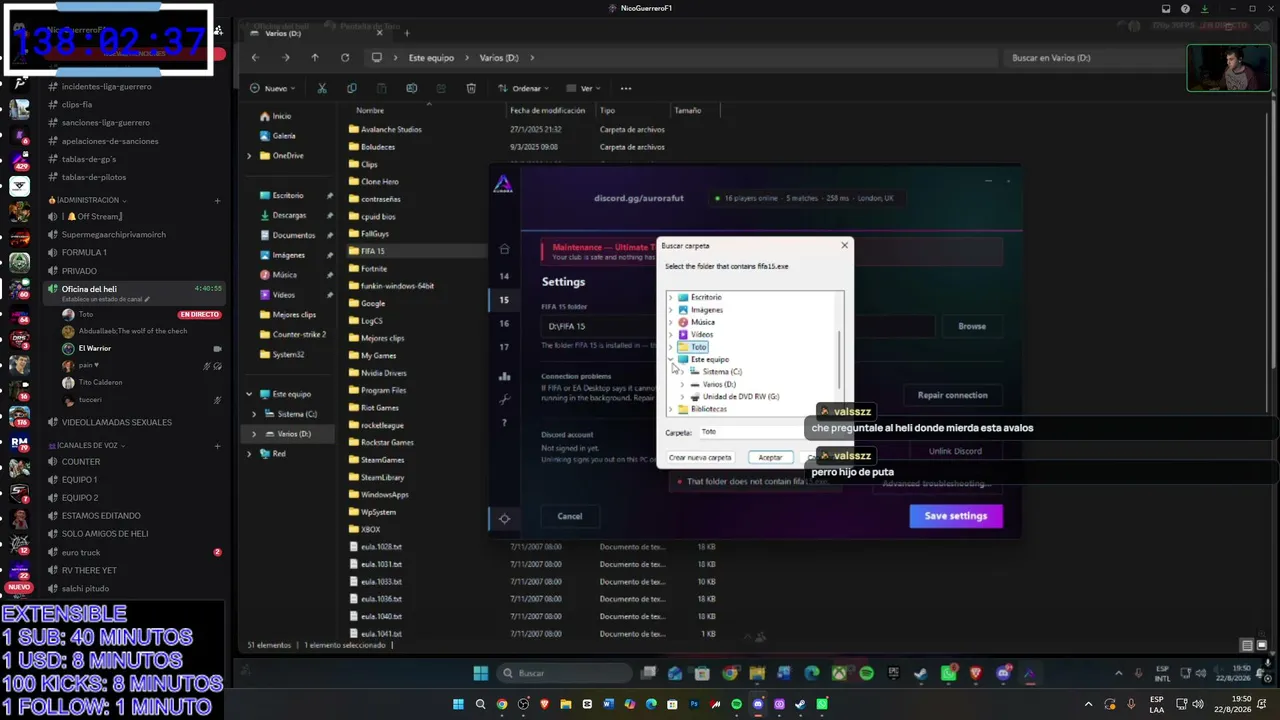
Task: Click the Cut scissors icon in Explorer toolbar
Action: point(322,88)
